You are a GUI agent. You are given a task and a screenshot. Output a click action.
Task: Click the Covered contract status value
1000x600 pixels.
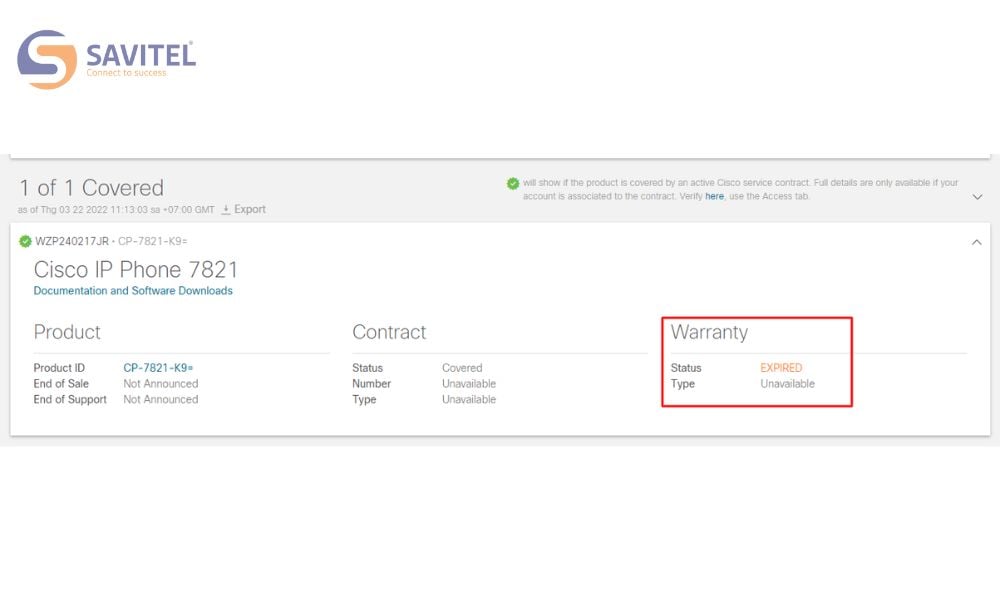(x=462, y=368)
